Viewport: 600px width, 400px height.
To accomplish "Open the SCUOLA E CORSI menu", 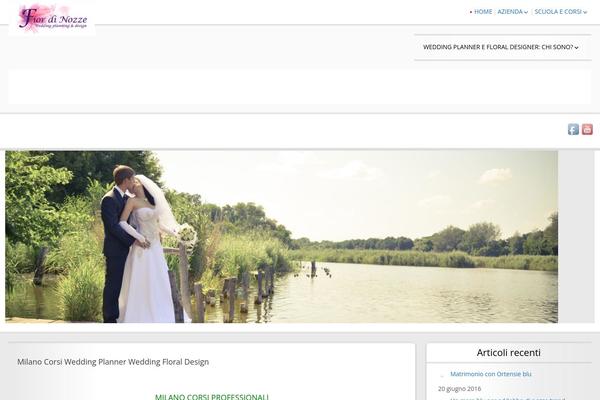I will (558, 12).
